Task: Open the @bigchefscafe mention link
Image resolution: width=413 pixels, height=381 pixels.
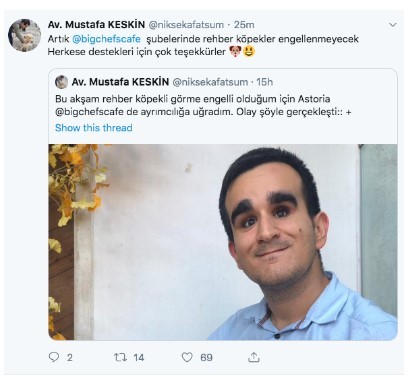Action: pyautogui.click(x=106, y=39)
